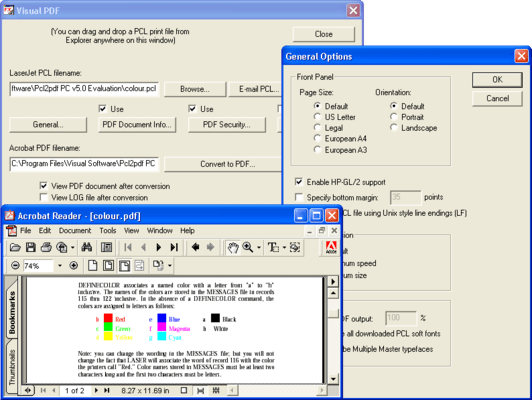The width and height of the screenshot is (532, 400).
Task: Select European A3 page size
Action: [x=317, y=150]
